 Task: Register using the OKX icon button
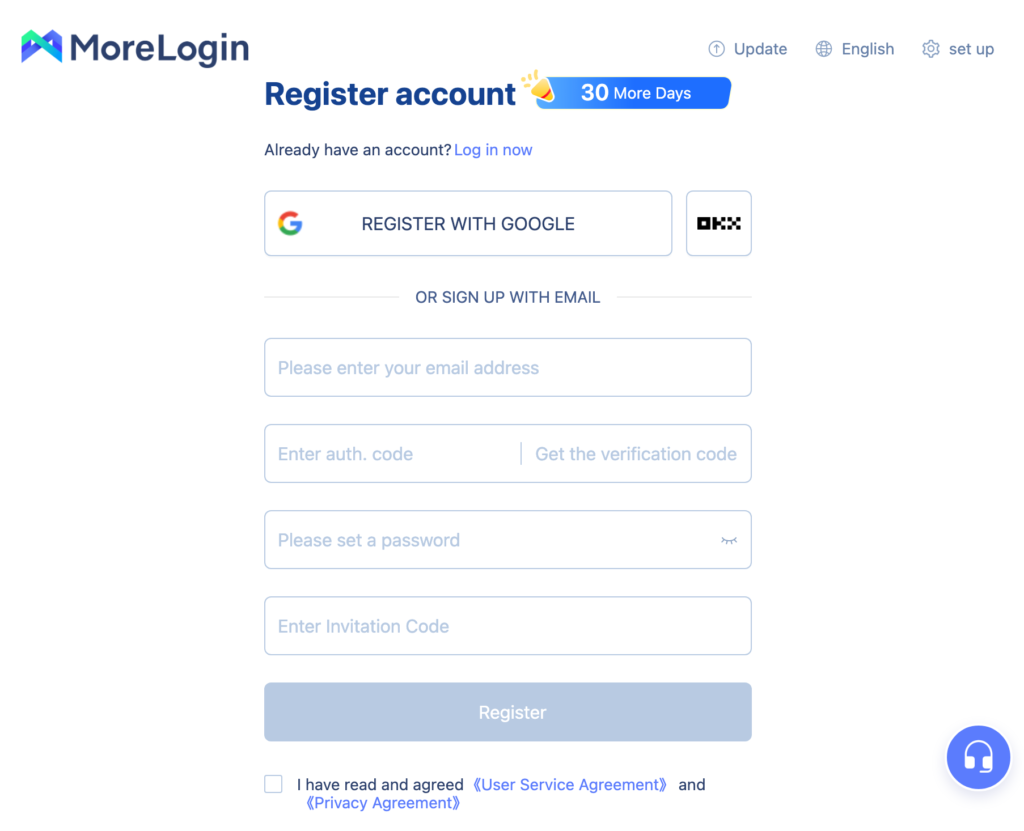(718, 223)
